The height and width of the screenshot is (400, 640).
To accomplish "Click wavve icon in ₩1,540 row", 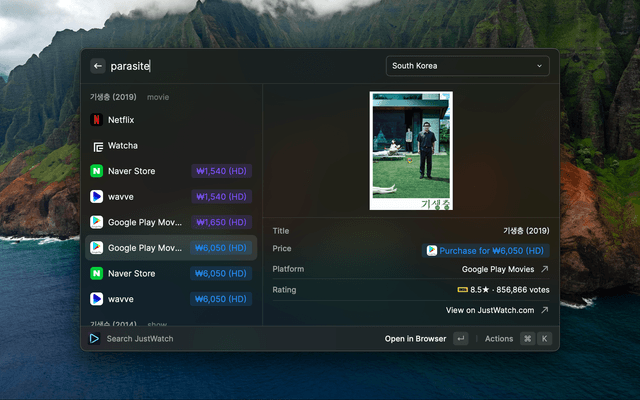I will click(96, 197).
